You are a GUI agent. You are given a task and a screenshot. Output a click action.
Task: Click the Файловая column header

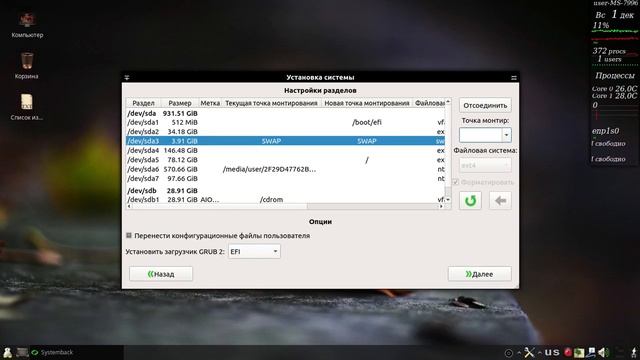[x=429, y=103]
